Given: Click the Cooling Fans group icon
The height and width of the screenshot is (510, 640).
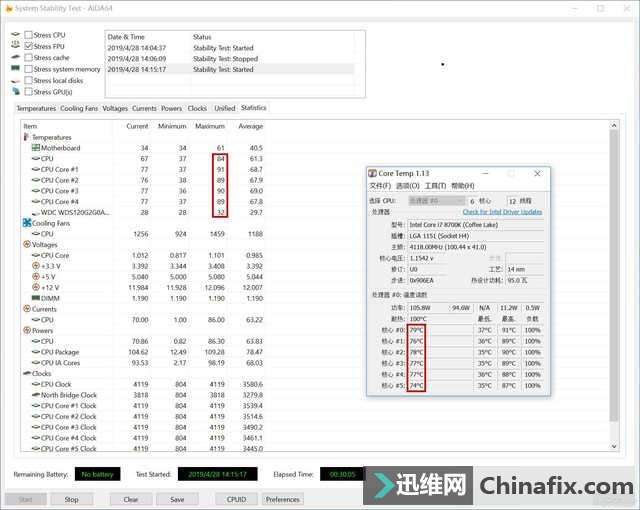Looking at the screenshot, I should point(27,223).
